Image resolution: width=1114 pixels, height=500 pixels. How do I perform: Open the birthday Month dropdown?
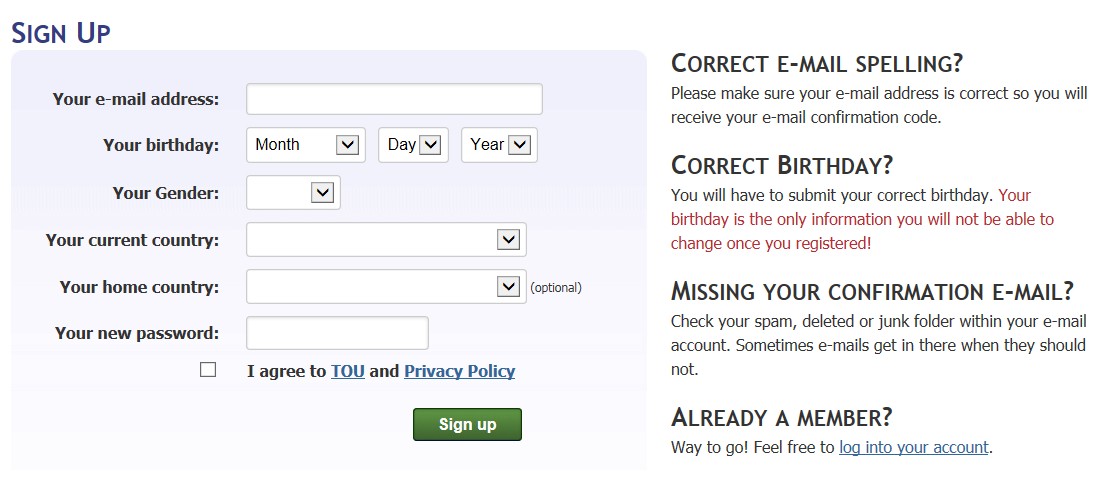point(306,145)
